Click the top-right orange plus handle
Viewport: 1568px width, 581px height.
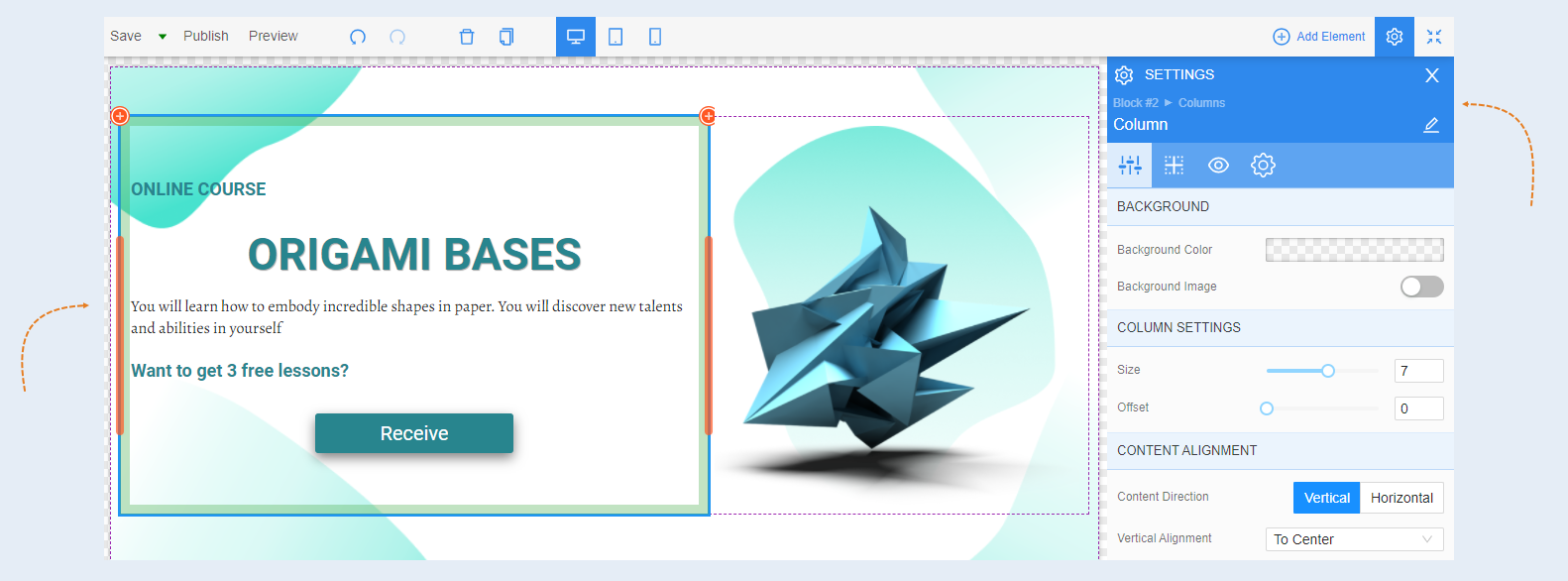point(708,116)
